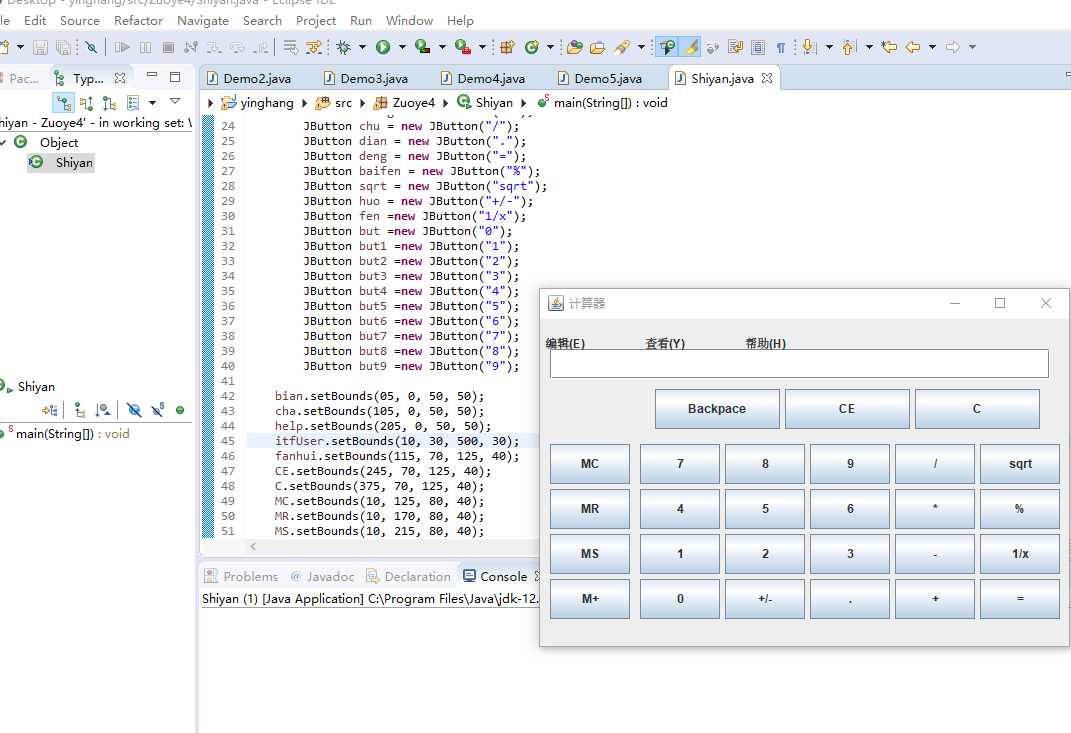Open the Search dropdown arrow

[x=641, y=47]
